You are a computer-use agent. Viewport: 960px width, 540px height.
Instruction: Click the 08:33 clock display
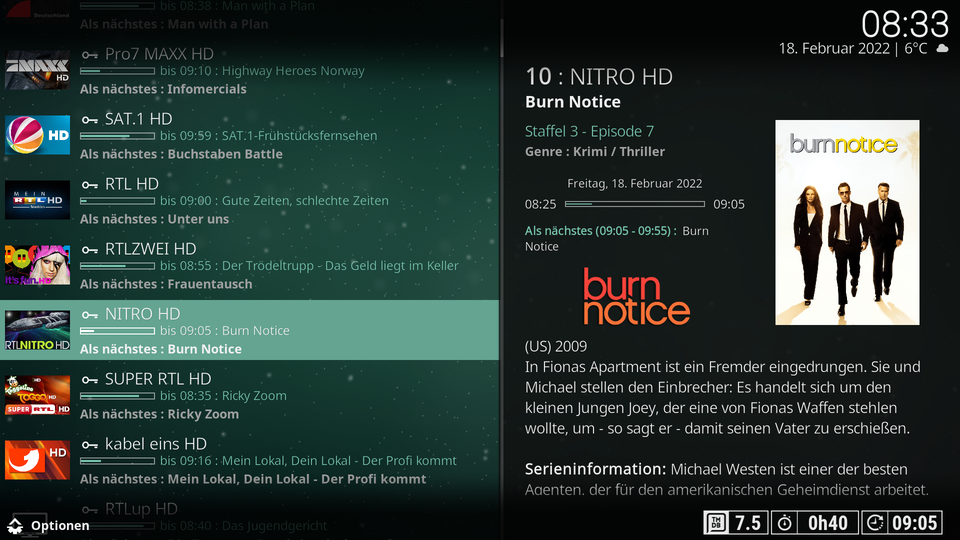click(905, 24)
